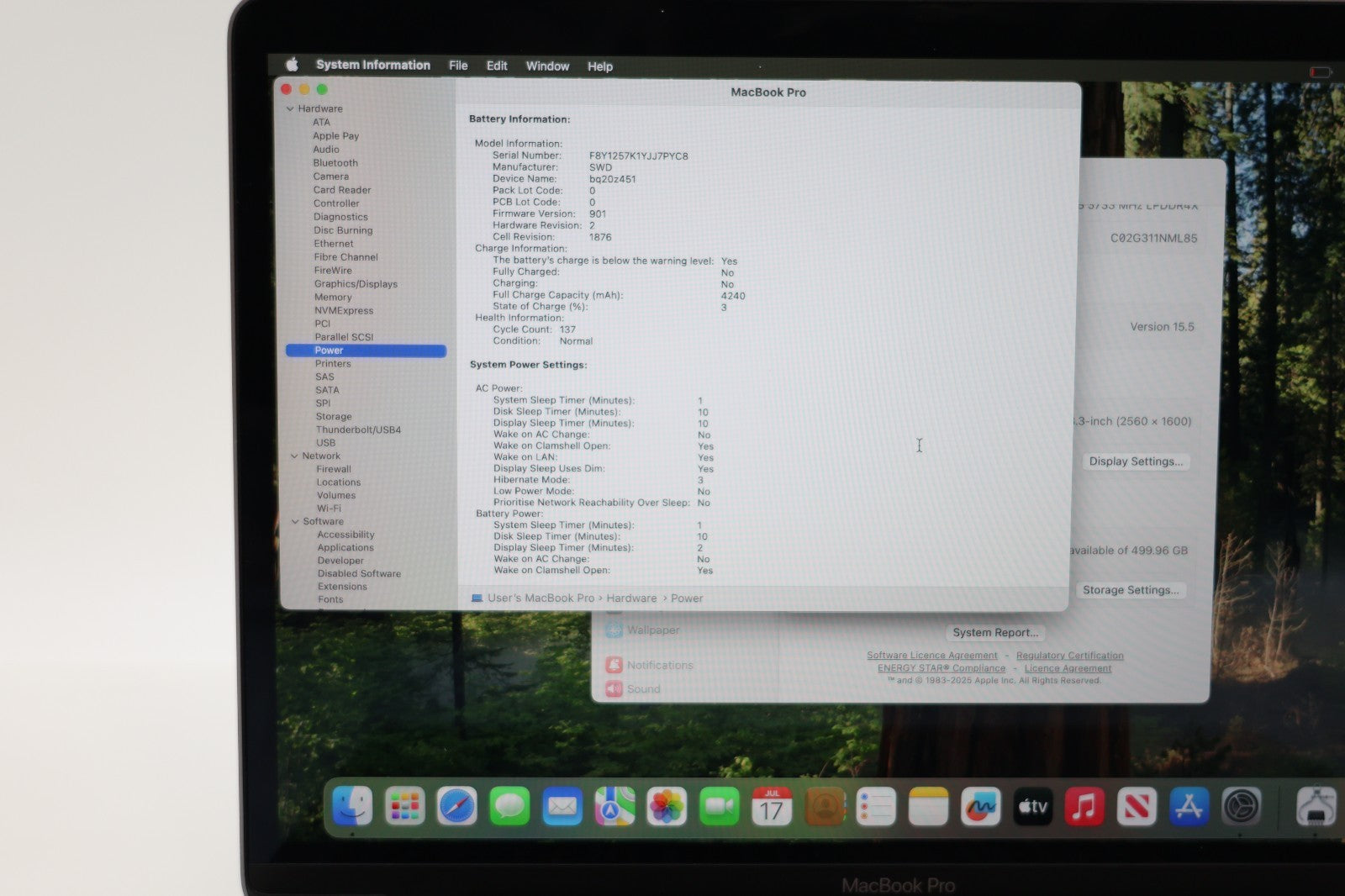
Task: Select Memory in the sidebar
Action: pyautogui.click(x=333, y=298)
